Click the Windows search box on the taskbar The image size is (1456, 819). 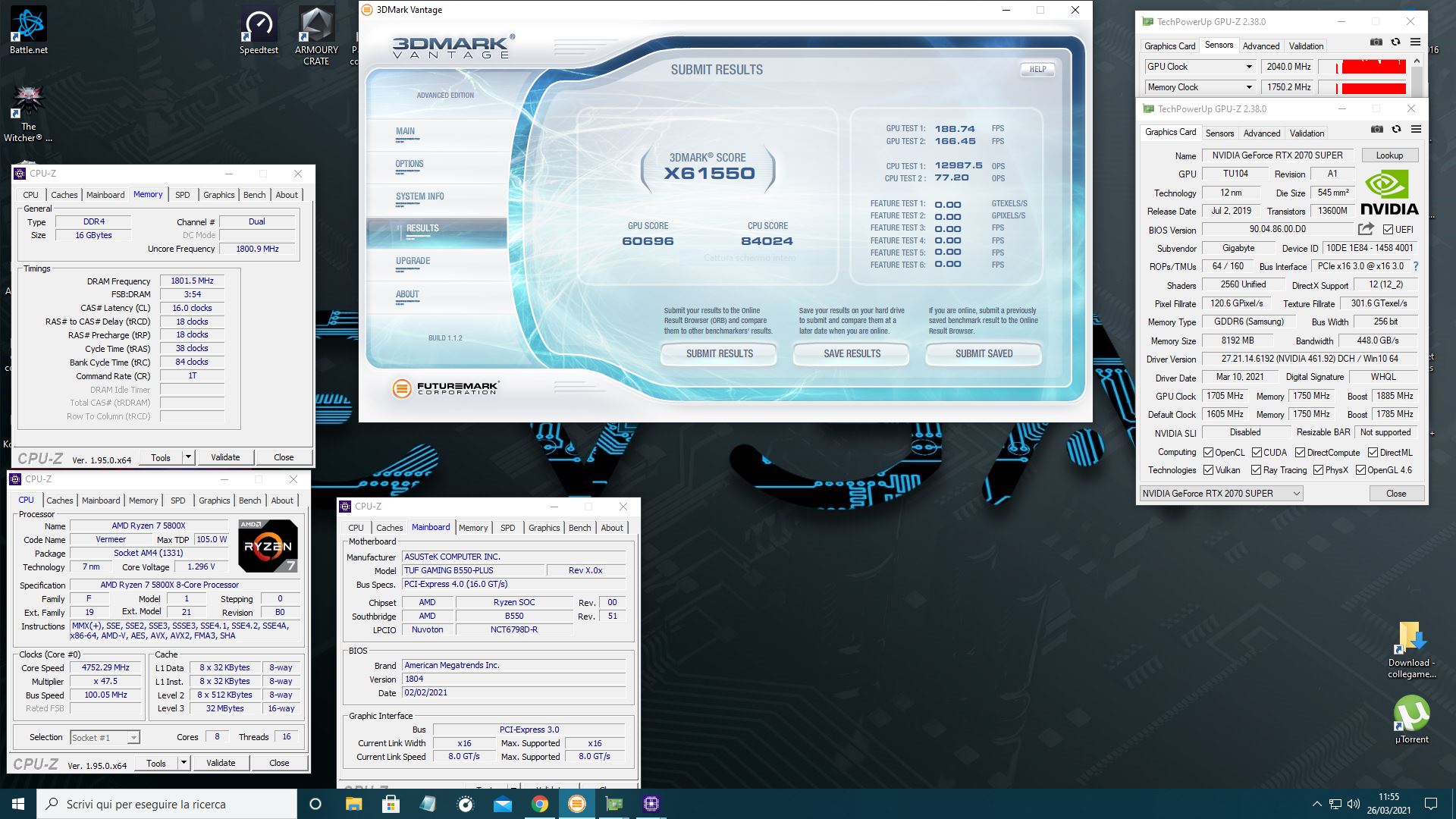[x=167, y=804]
